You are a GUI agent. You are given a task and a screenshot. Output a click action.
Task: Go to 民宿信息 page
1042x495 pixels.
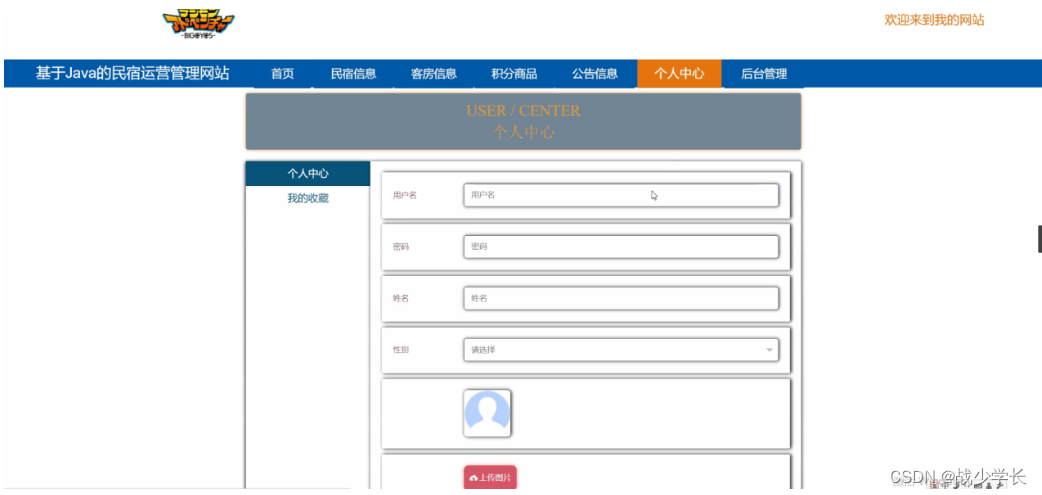354,74
